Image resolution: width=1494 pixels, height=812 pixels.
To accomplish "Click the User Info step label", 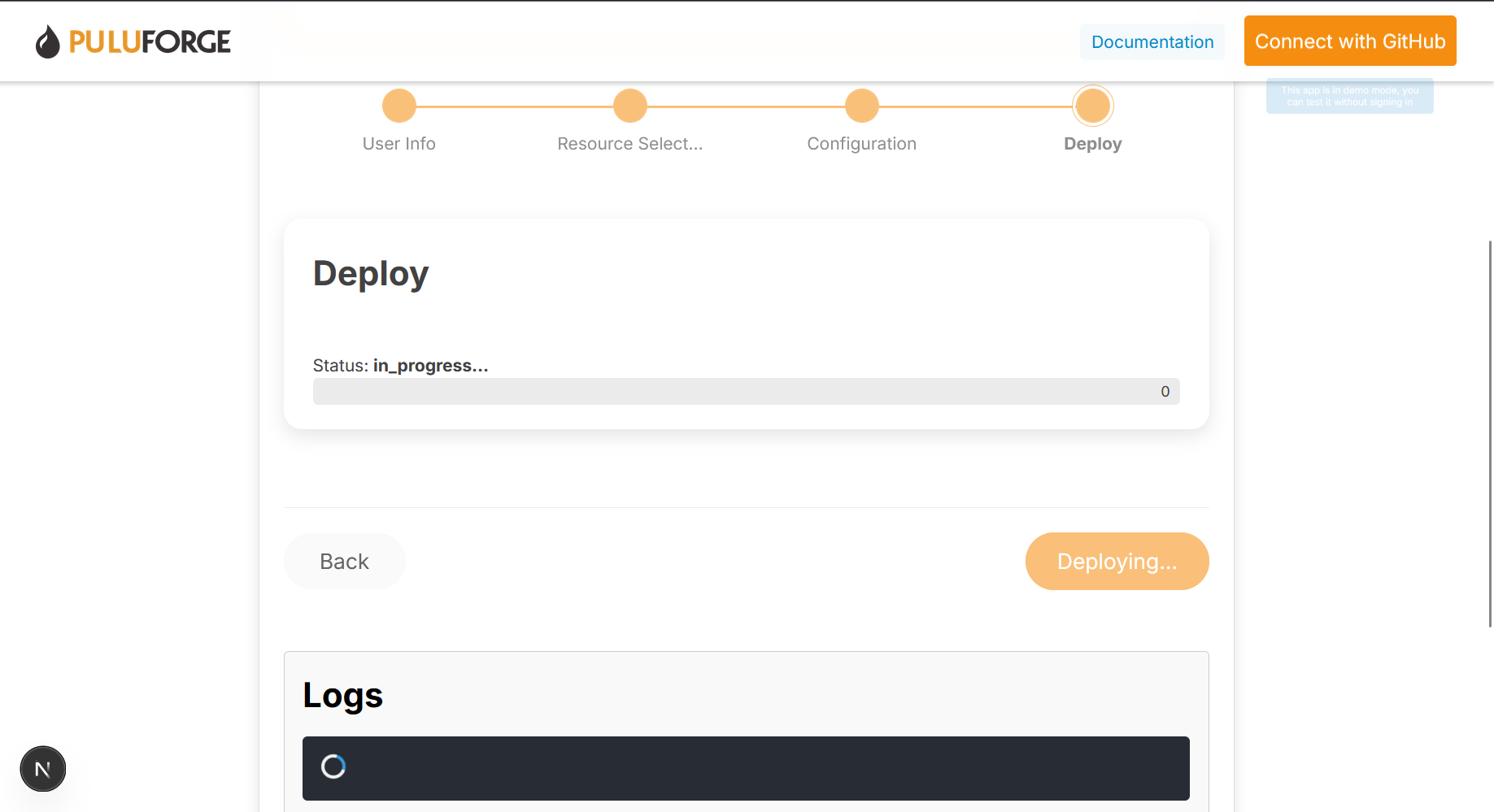I will pos(399,144).
